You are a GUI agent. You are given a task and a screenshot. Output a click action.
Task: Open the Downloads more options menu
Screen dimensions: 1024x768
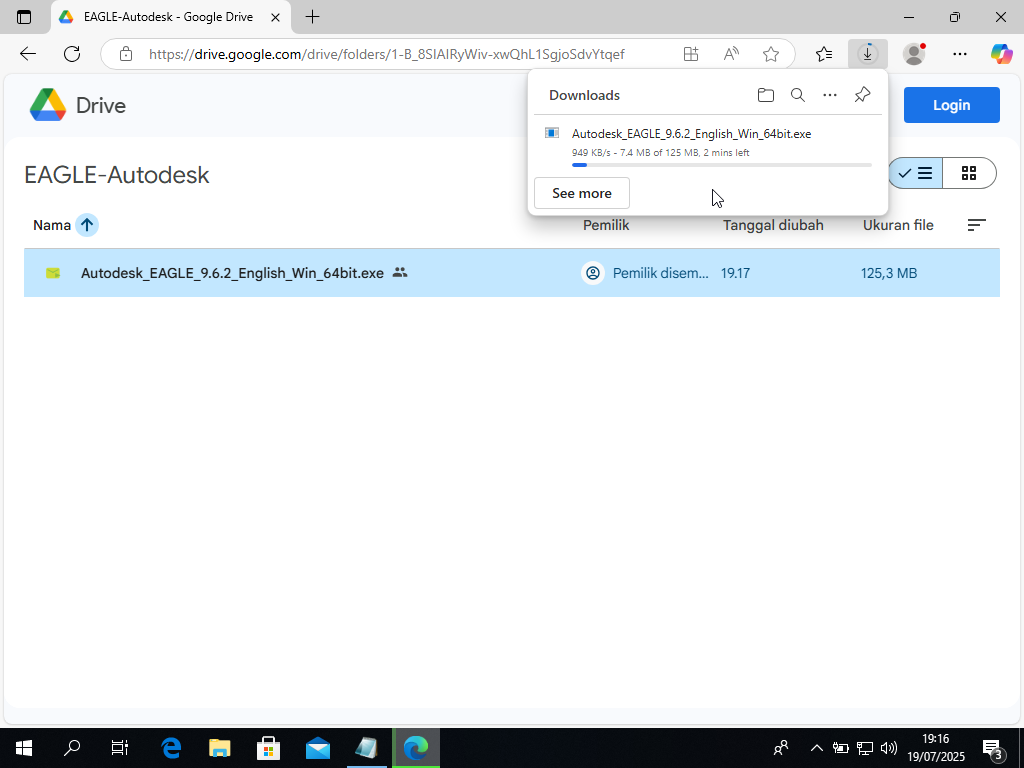(830, 95)
